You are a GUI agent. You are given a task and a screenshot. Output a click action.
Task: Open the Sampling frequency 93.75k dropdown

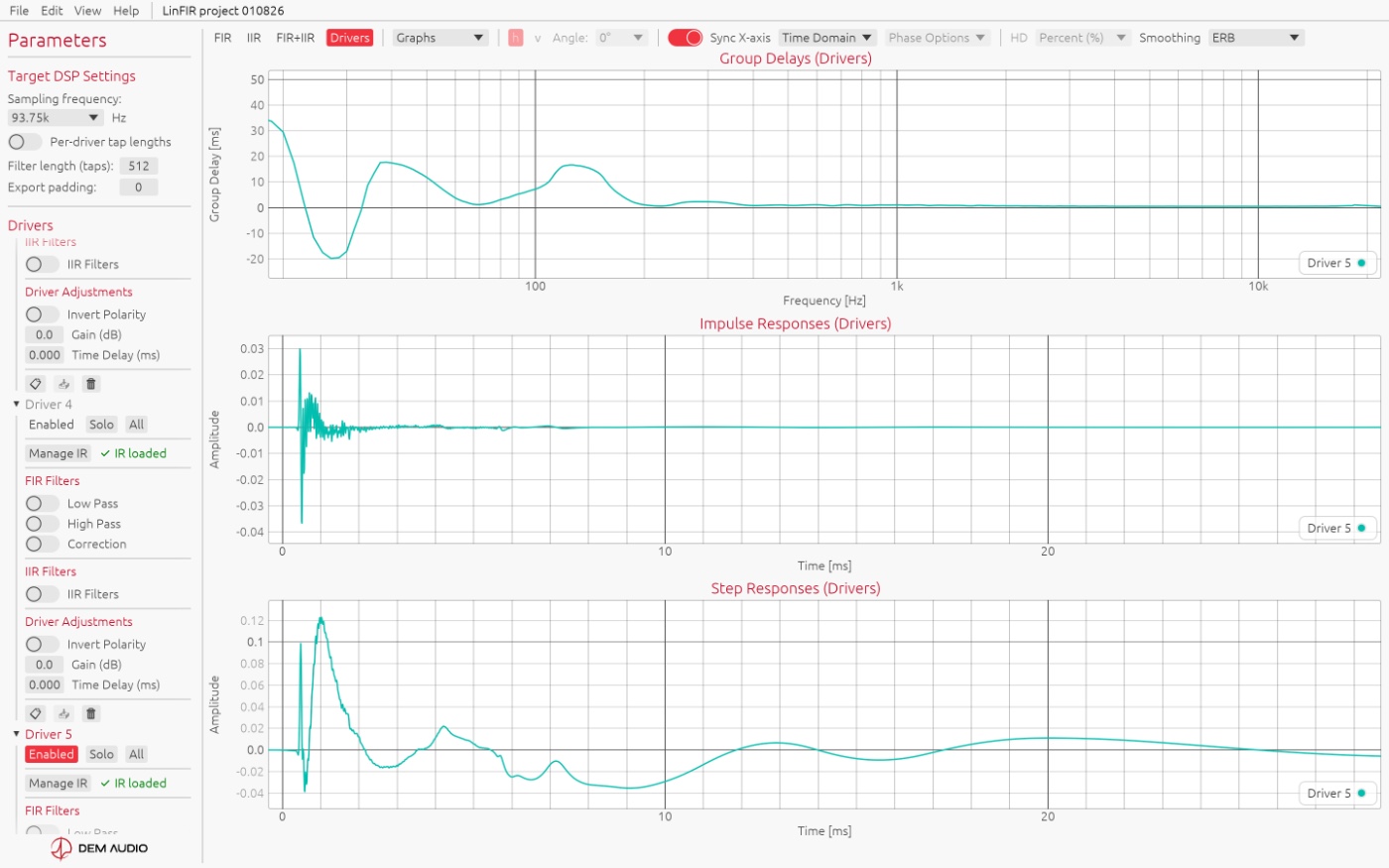click(x=56, y=117)
